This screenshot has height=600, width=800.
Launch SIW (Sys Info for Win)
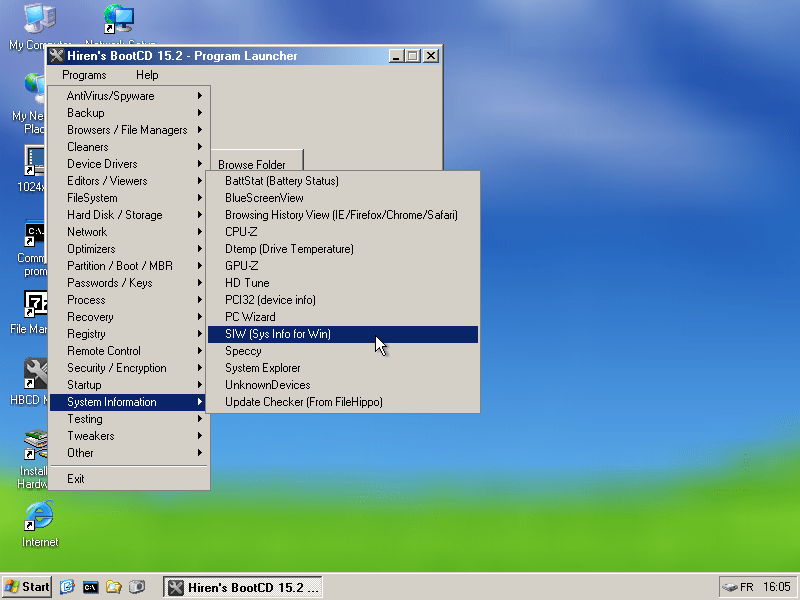(x=343, y=334)
